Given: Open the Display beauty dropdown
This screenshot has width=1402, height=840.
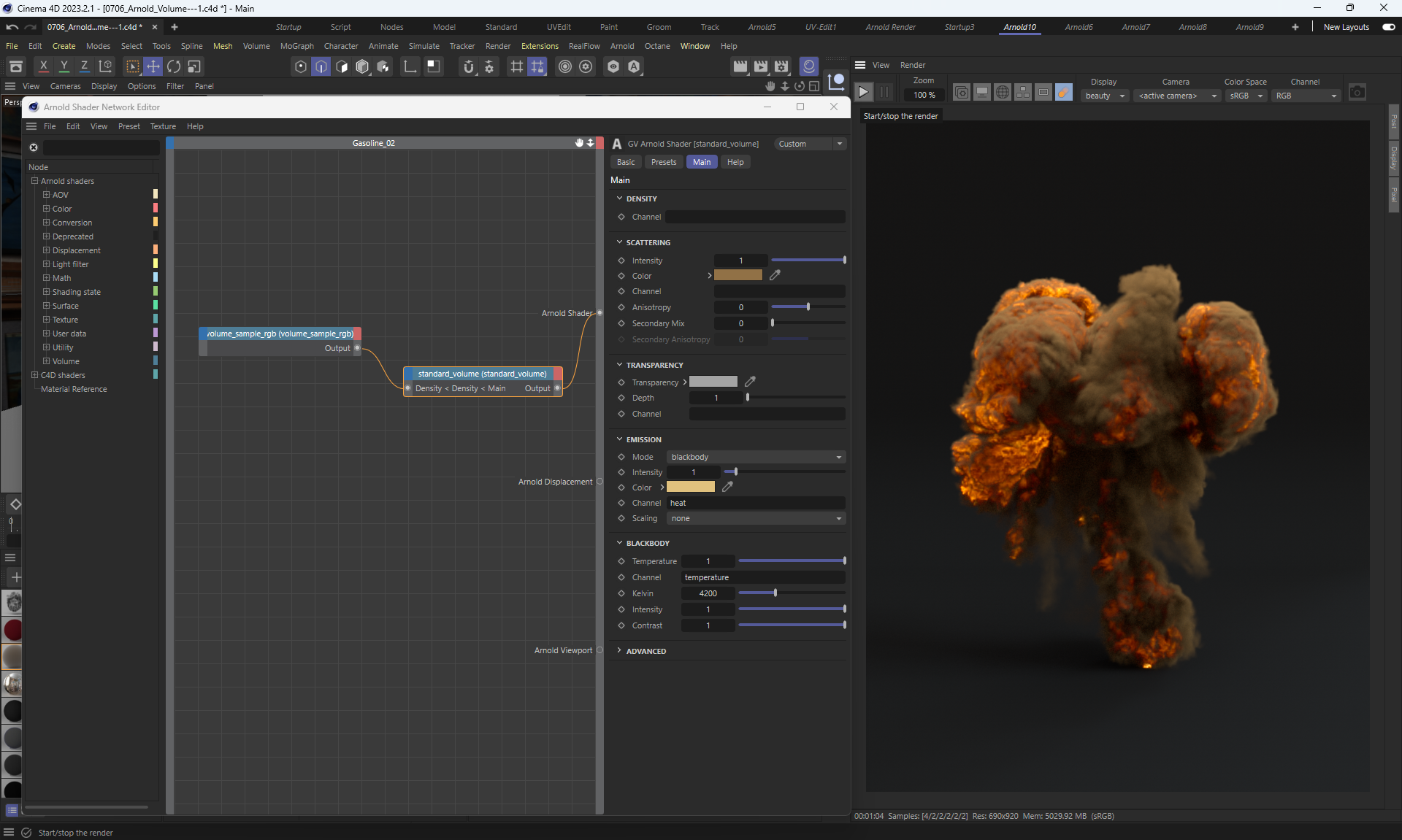Looking at the screenshot, I should 1105,96.
